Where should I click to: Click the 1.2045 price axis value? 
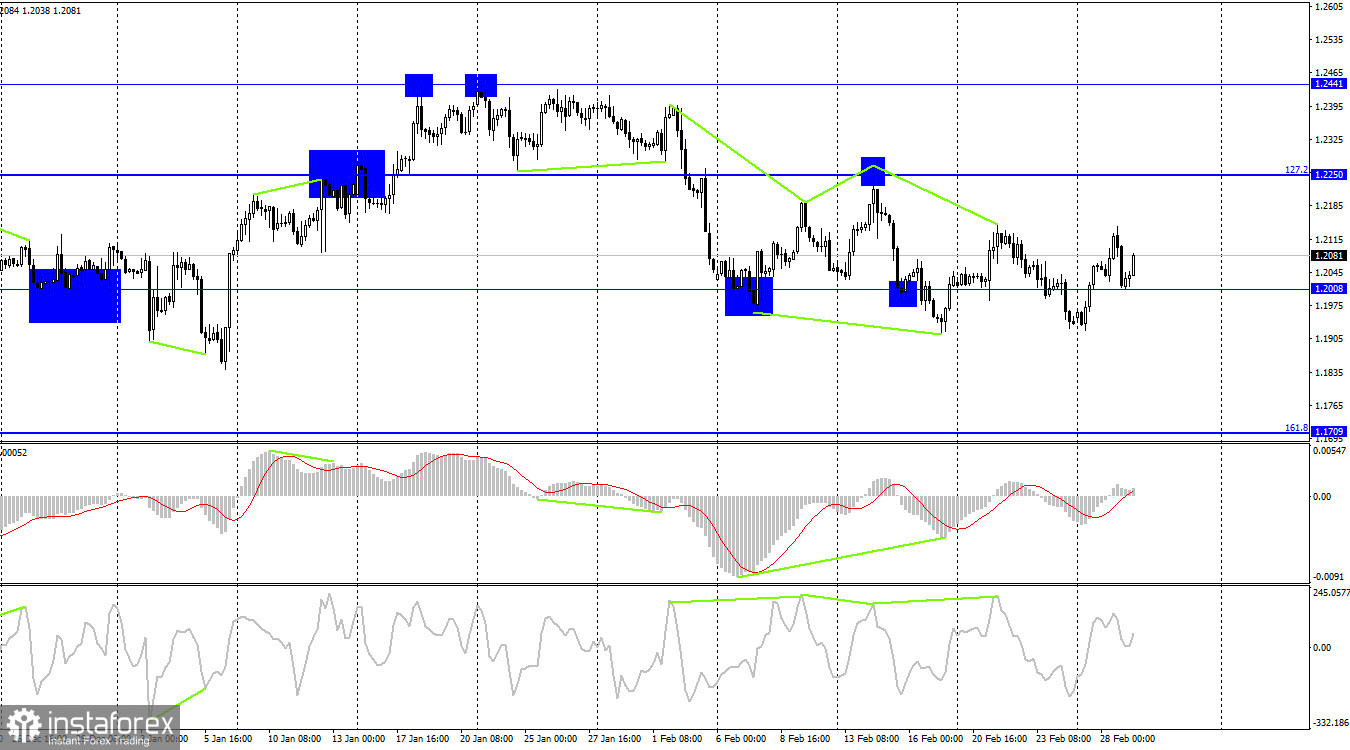tap(1329, 272)
